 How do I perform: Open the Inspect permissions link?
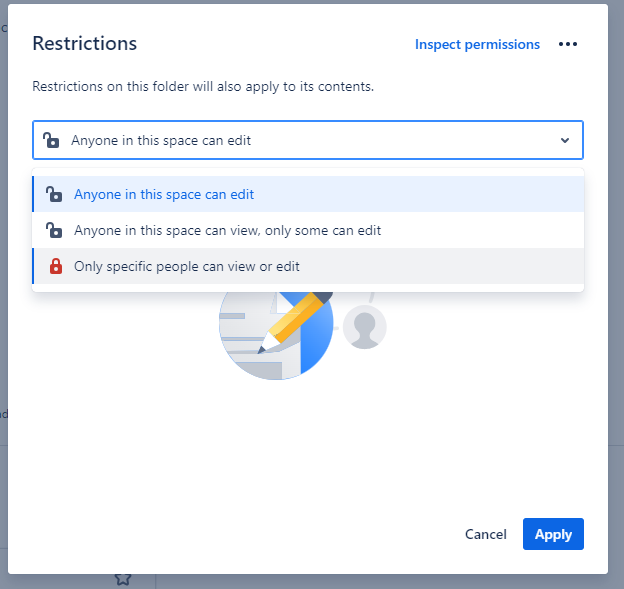coord(477,44)
